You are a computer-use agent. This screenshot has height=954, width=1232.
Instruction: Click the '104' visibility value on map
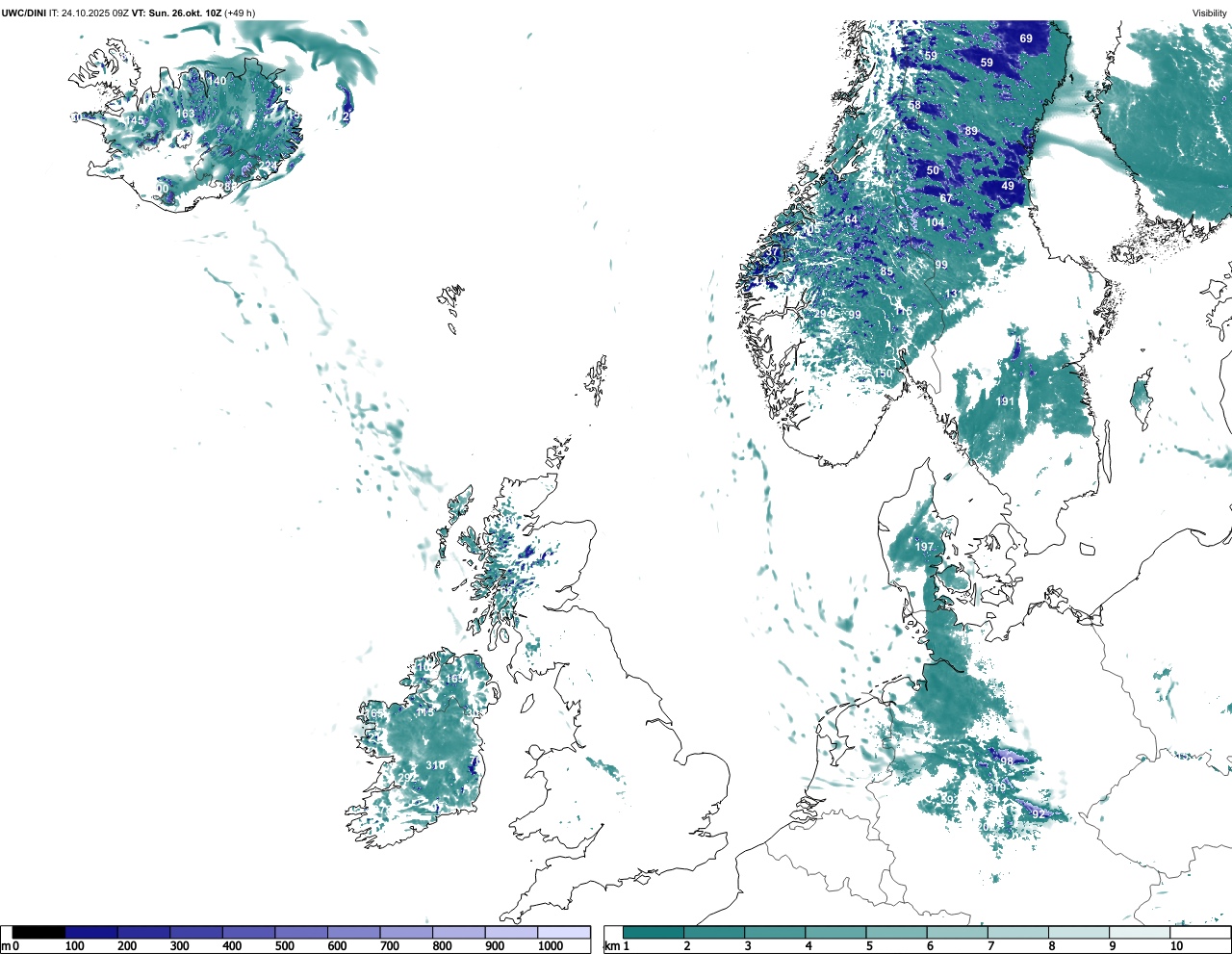[x=935, y=222]
